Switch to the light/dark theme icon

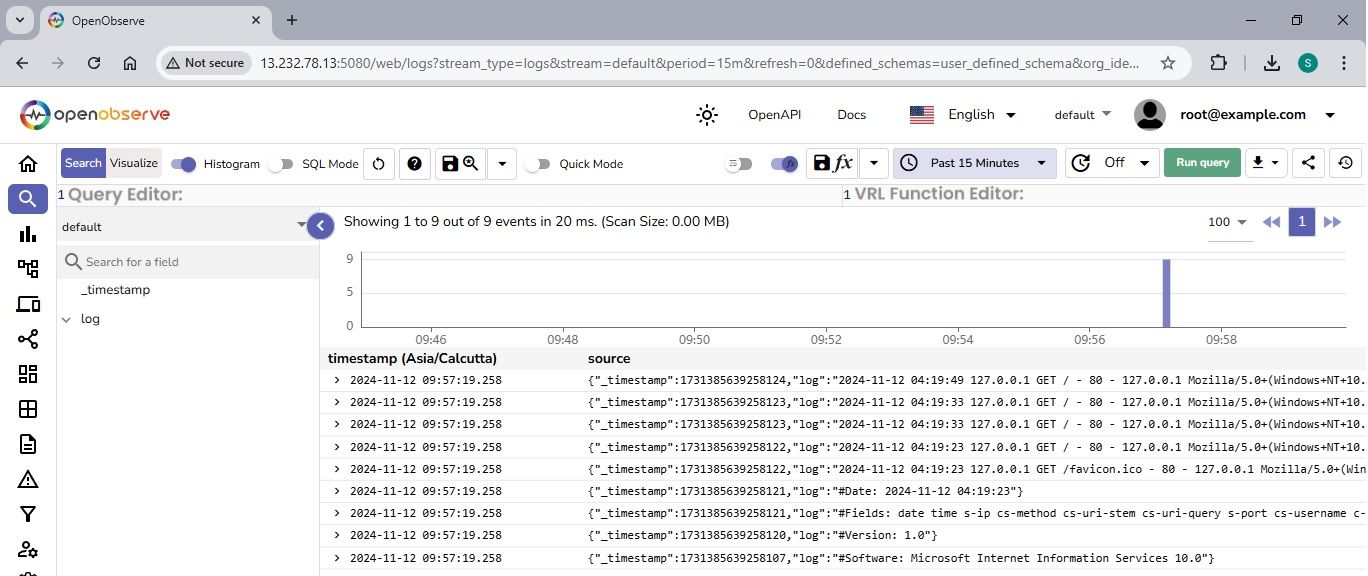pyautogui.click(x=707, y=115)
